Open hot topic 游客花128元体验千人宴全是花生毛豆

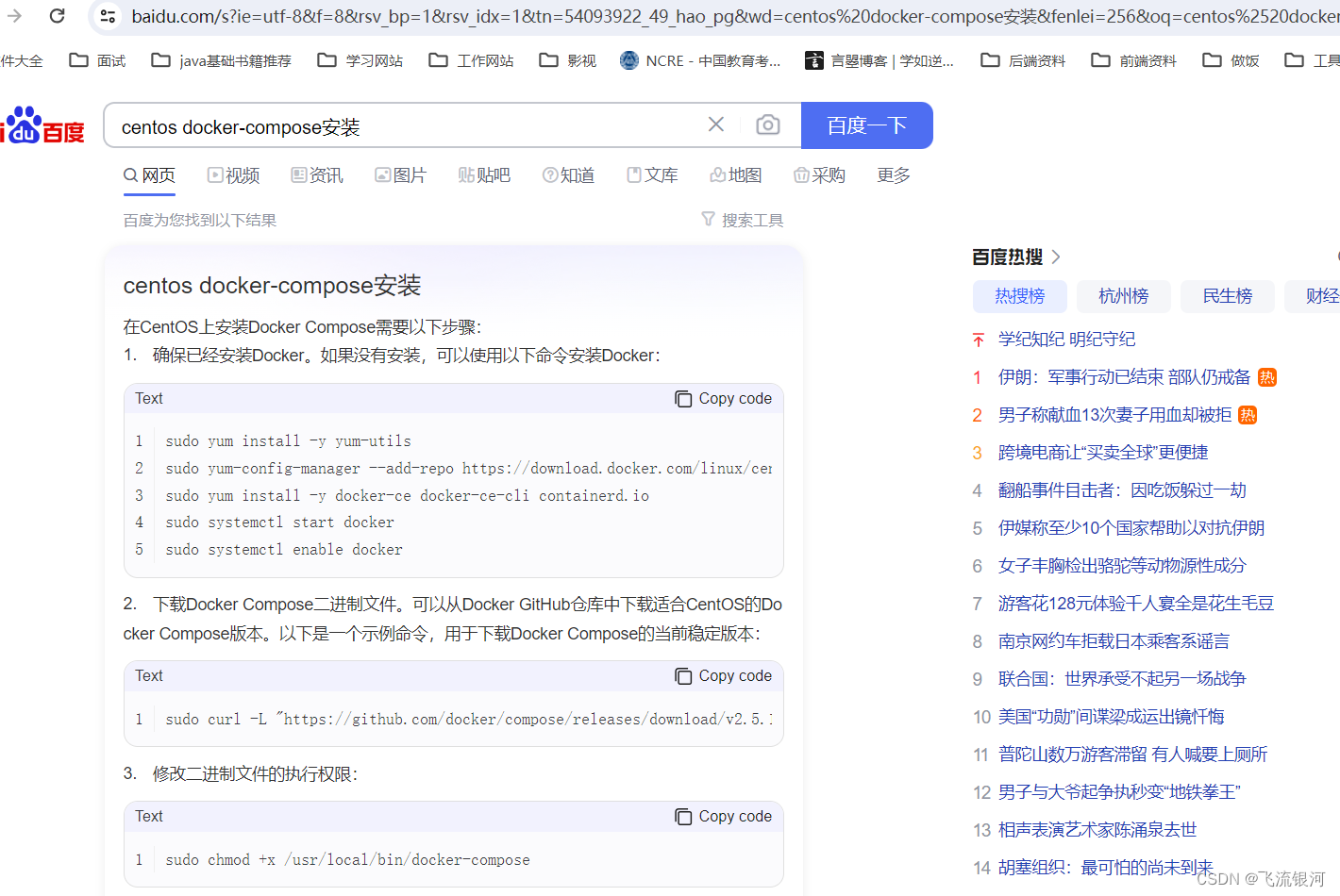(x=1136, y=604)
